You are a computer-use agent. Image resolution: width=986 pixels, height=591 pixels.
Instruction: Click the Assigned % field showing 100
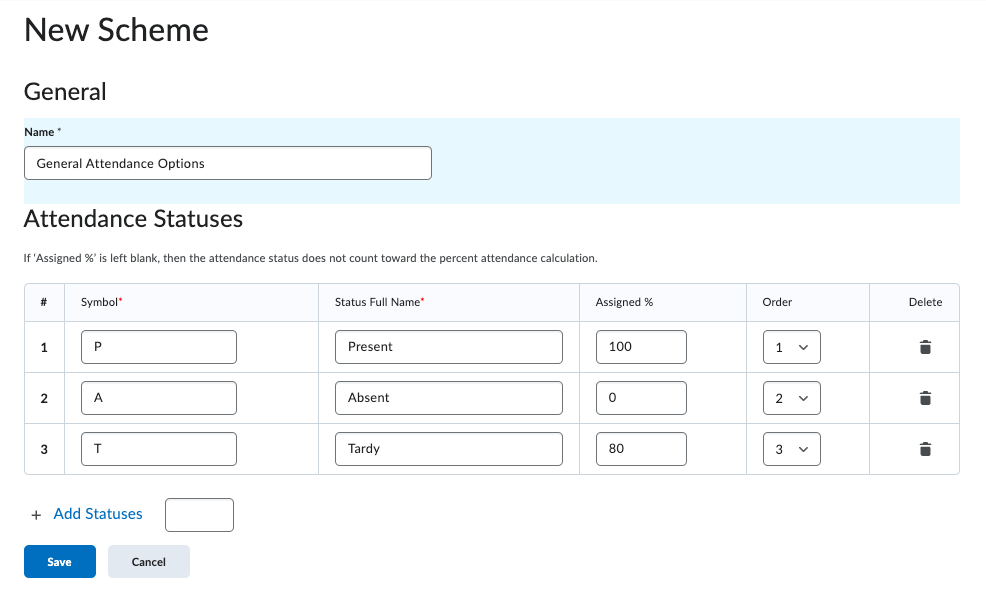click(x=641, y=347)
